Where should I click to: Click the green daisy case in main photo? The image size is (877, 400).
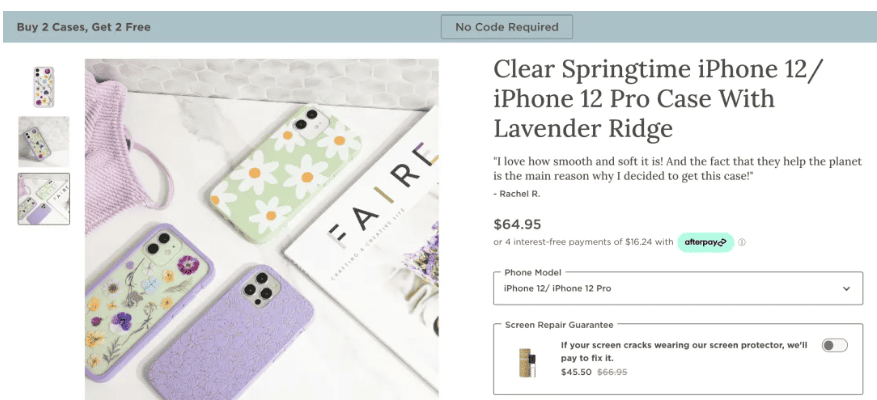[286, 165]
